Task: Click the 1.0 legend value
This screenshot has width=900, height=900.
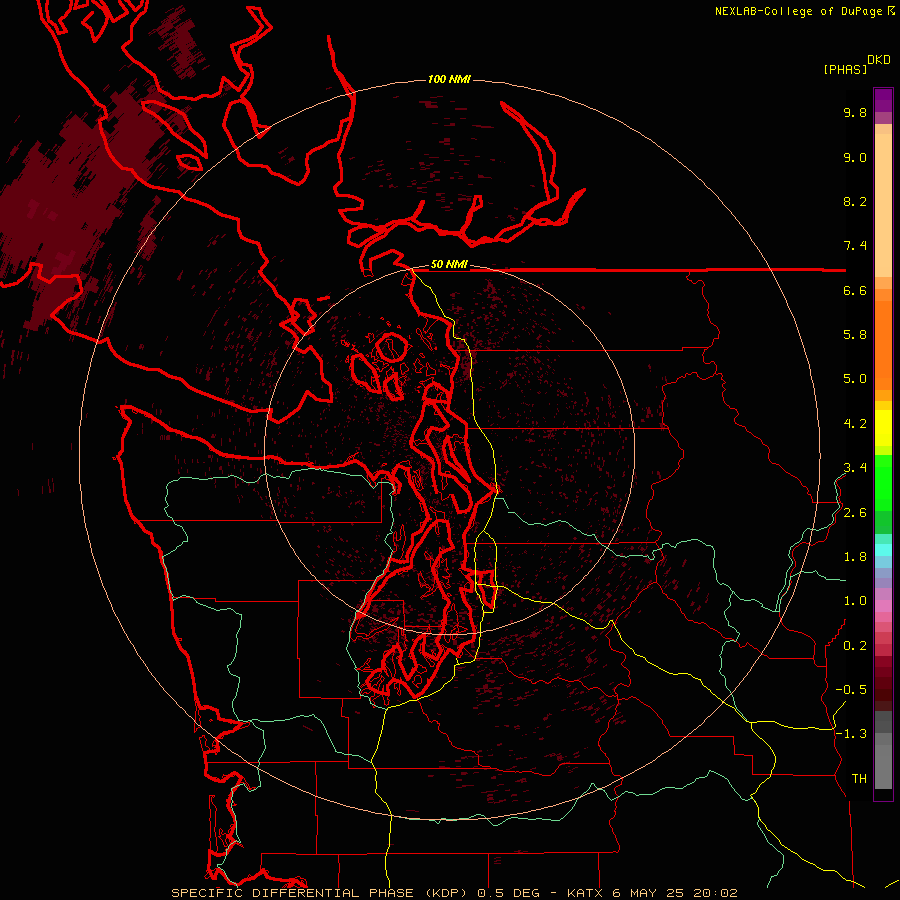Action: [x=855, y=601]
